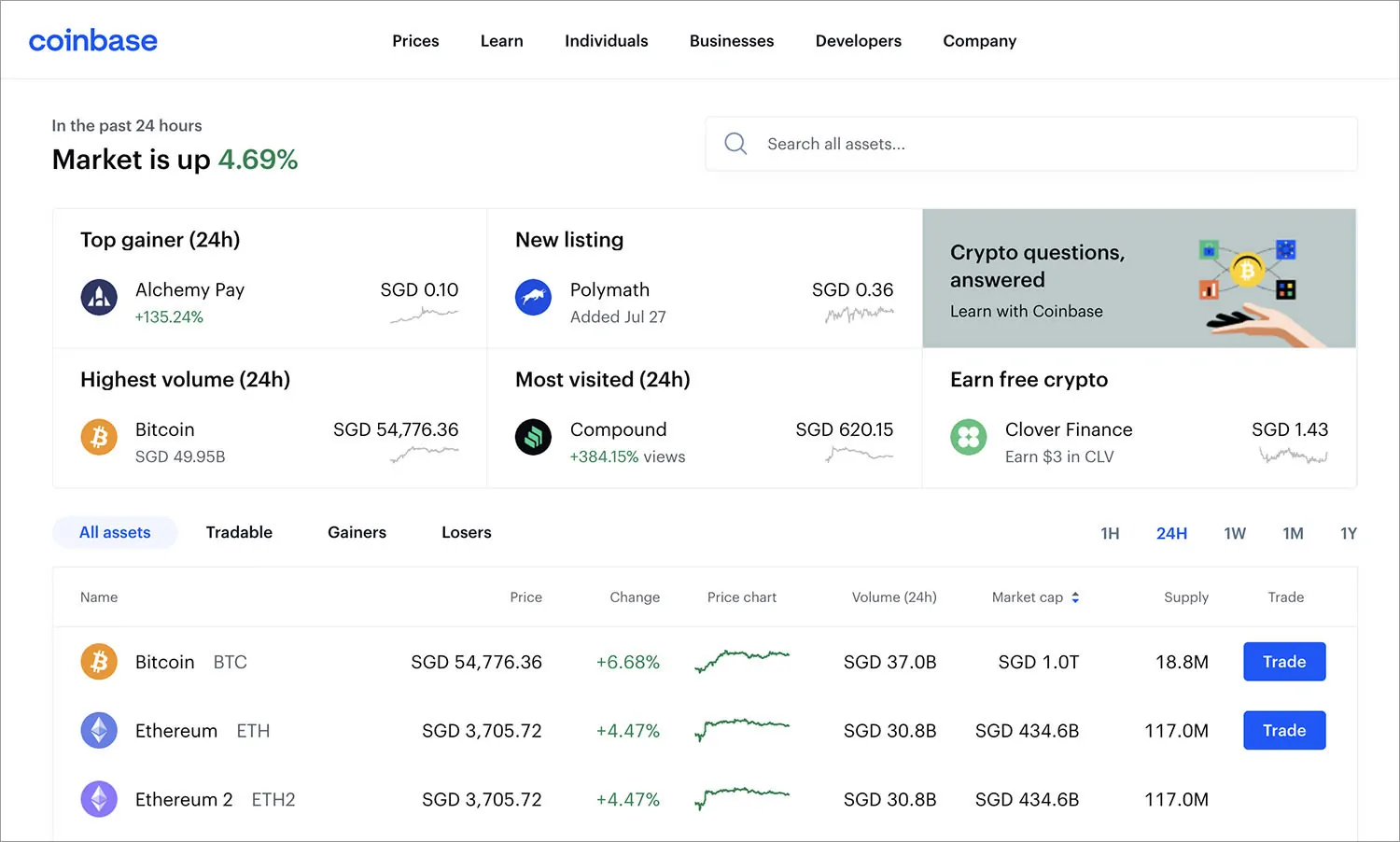Select the 1M time range
Screen dimensions: 1400x842
[1293, 533]
